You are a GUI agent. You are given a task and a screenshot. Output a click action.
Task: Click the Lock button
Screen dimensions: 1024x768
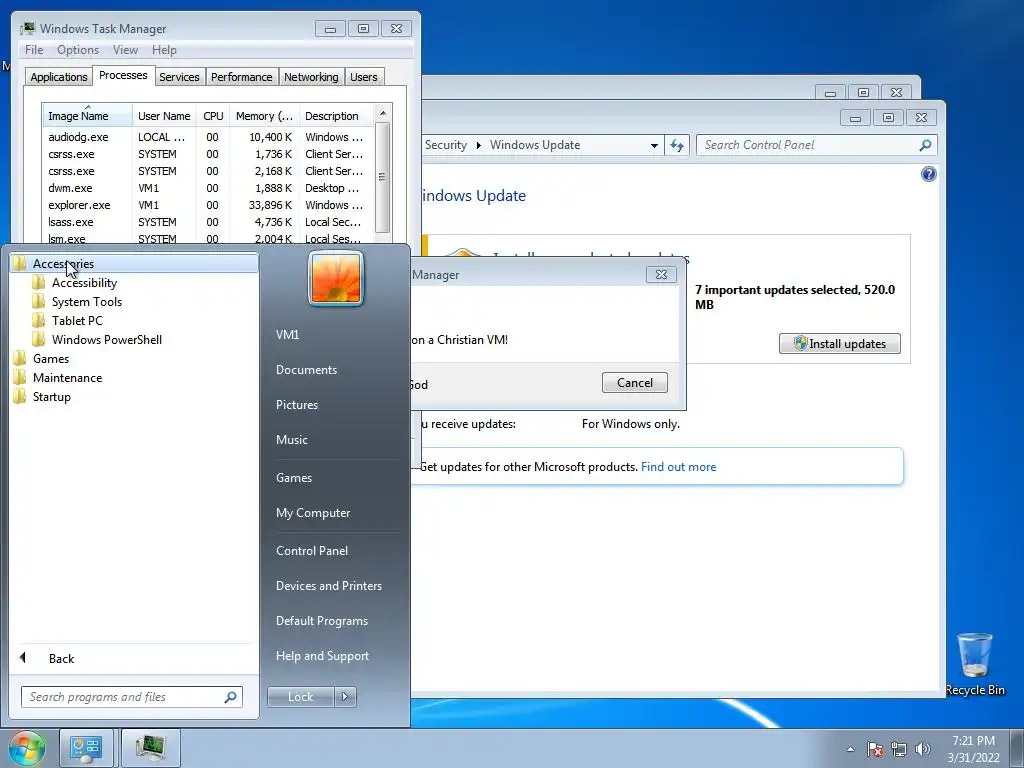[x=300, y=697]
